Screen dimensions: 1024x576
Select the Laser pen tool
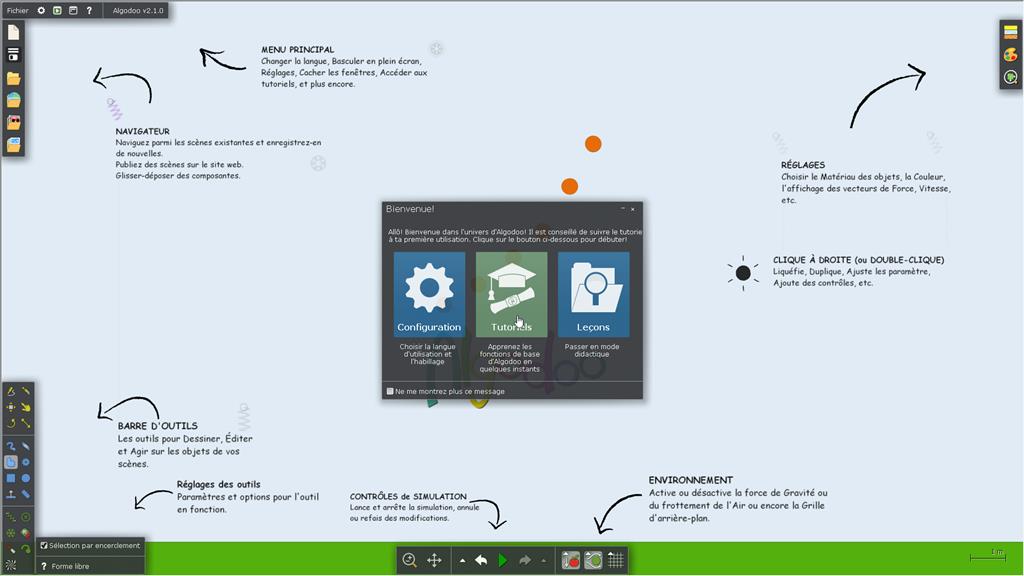click(11, 550)
